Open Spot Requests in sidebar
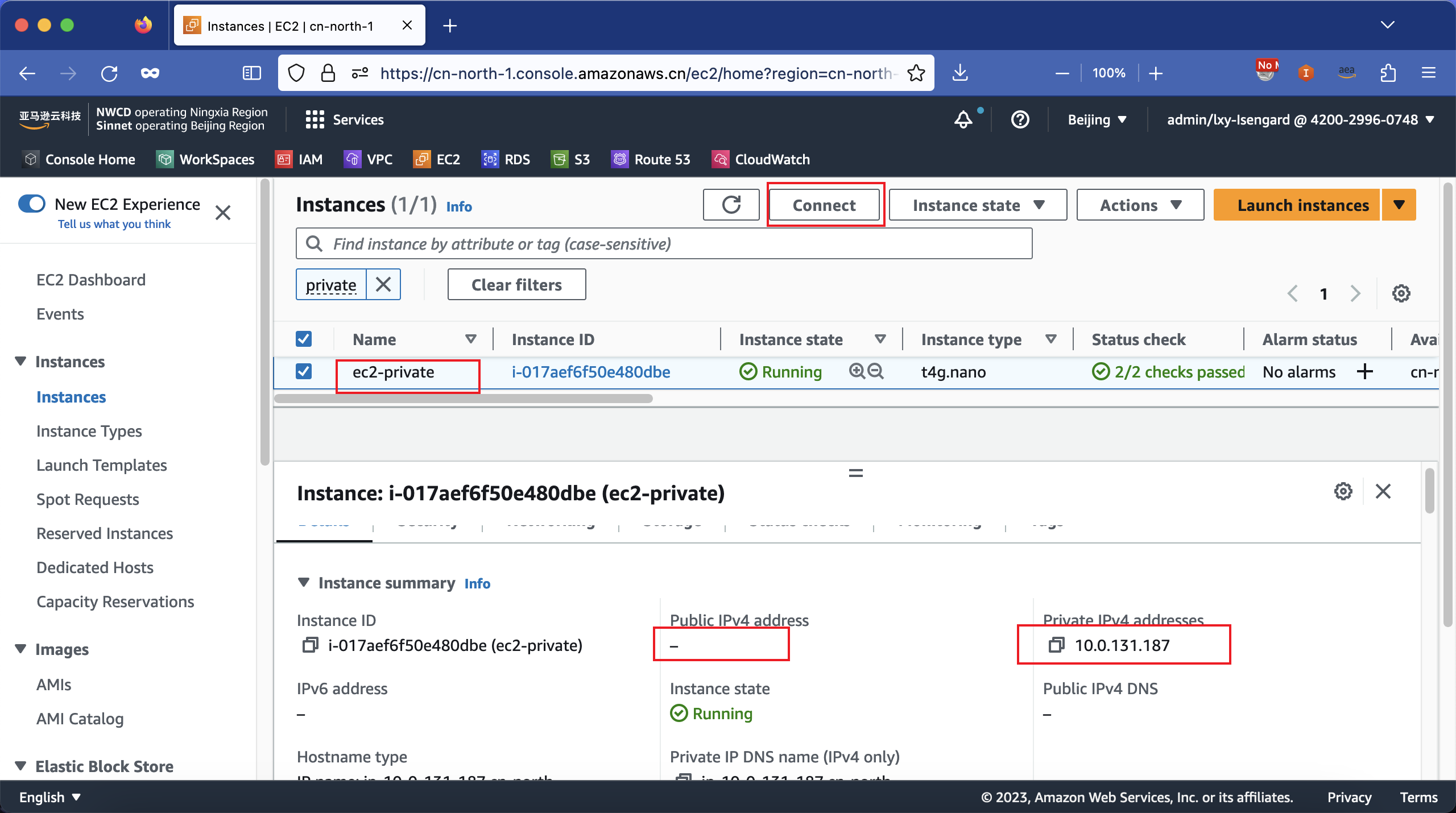 coord(88,499)
